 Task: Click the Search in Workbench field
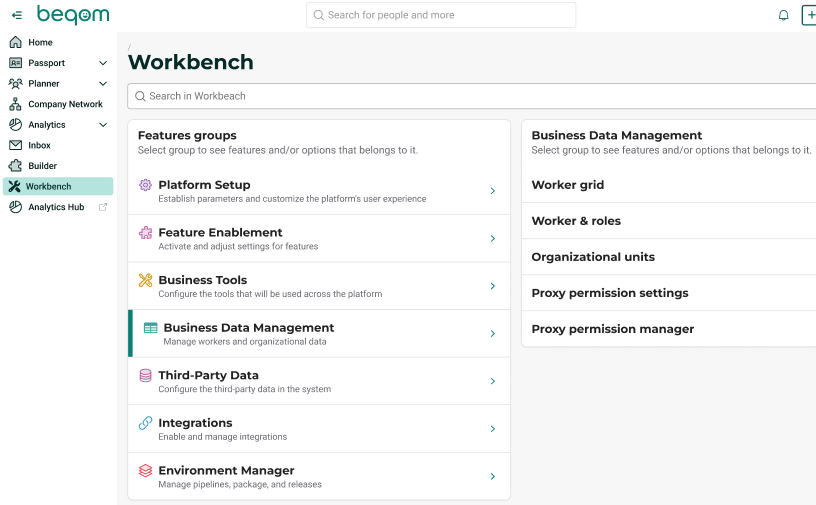(470, 96)
